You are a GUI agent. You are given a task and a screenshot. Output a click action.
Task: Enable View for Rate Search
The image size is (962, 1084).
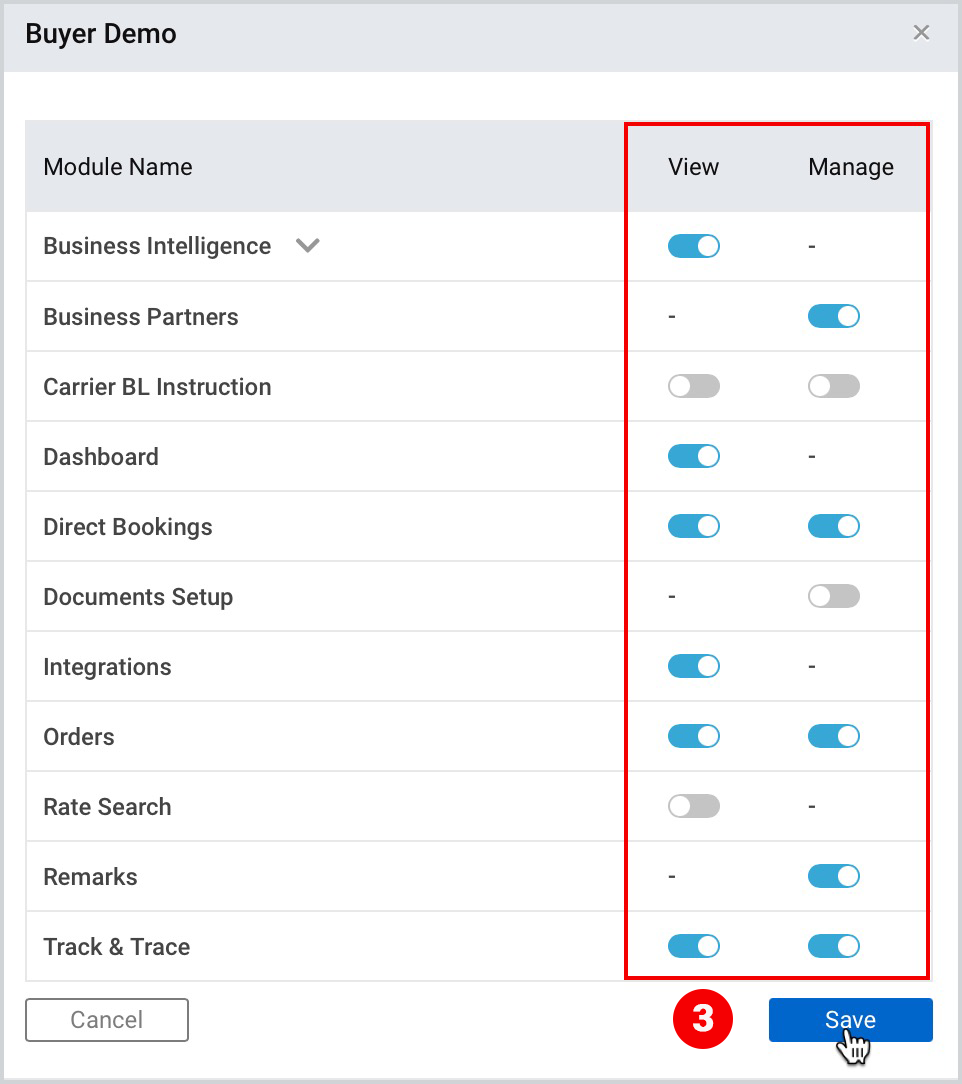point(693,806)
